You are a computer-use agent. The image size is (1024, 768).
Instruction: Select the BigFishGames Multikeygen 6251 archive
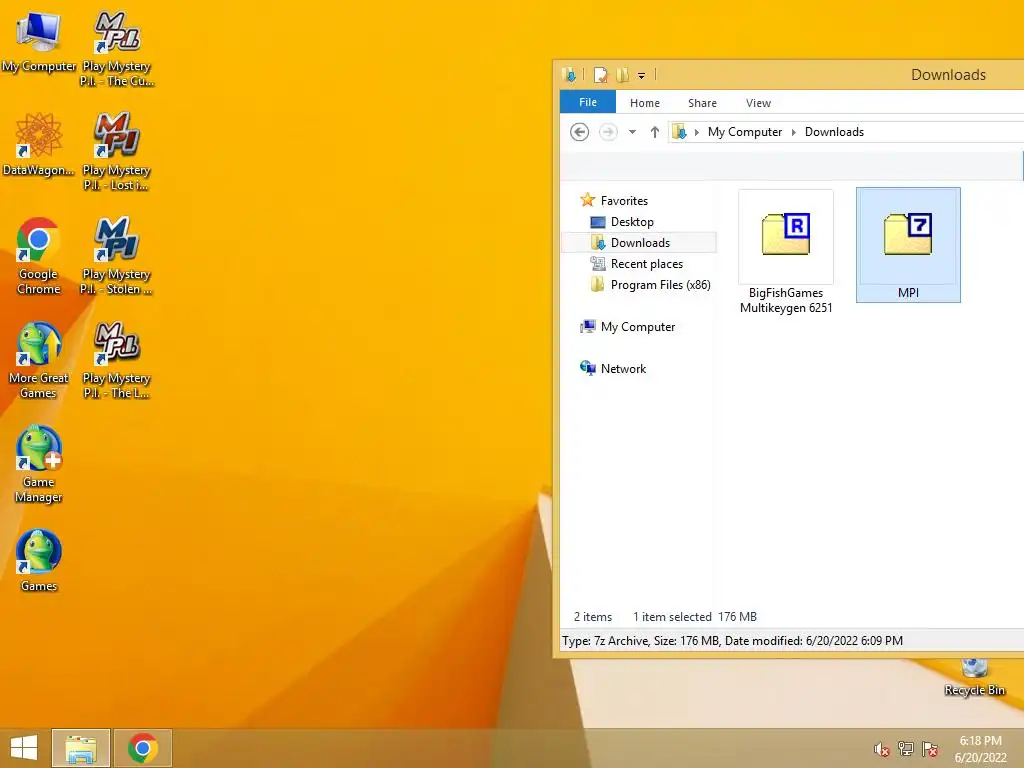[786, 252]
